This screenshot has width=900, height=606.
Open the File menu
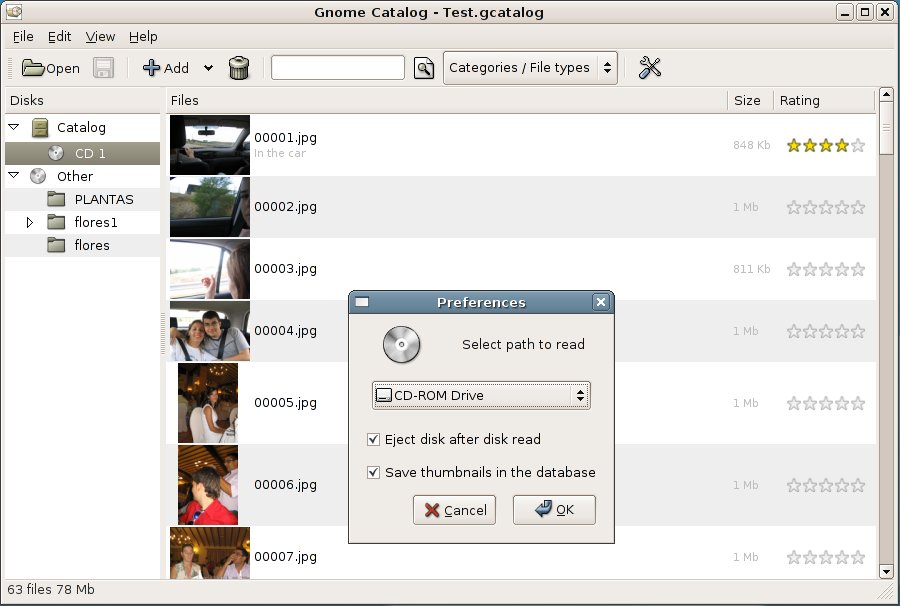(23, 36)
